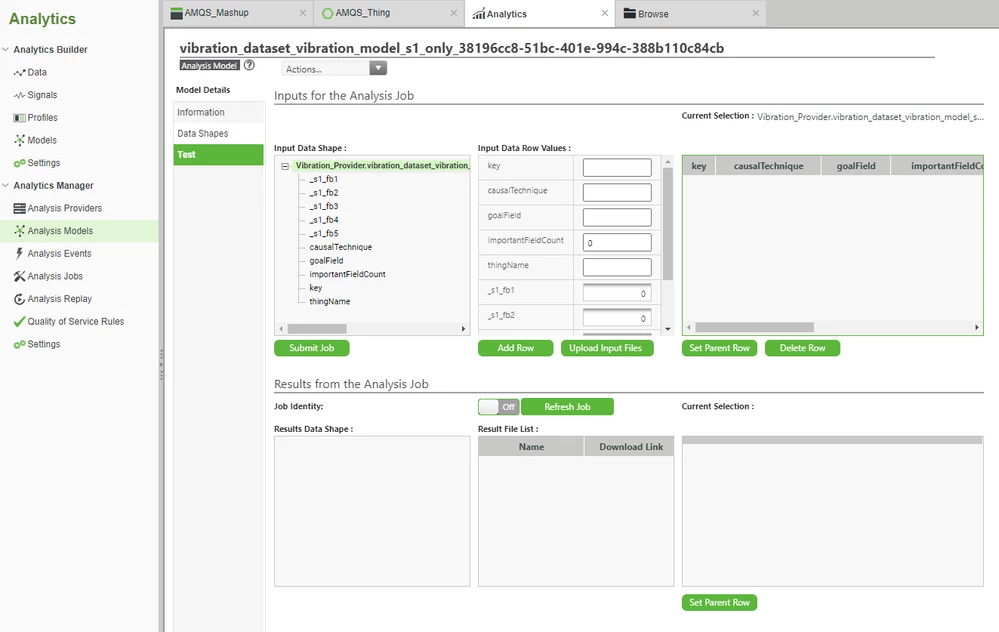The height and width of the screenshot is (632, 999).
Task: Click row values vertical scrollbar thumb
Action: click(x=668, y=224)
